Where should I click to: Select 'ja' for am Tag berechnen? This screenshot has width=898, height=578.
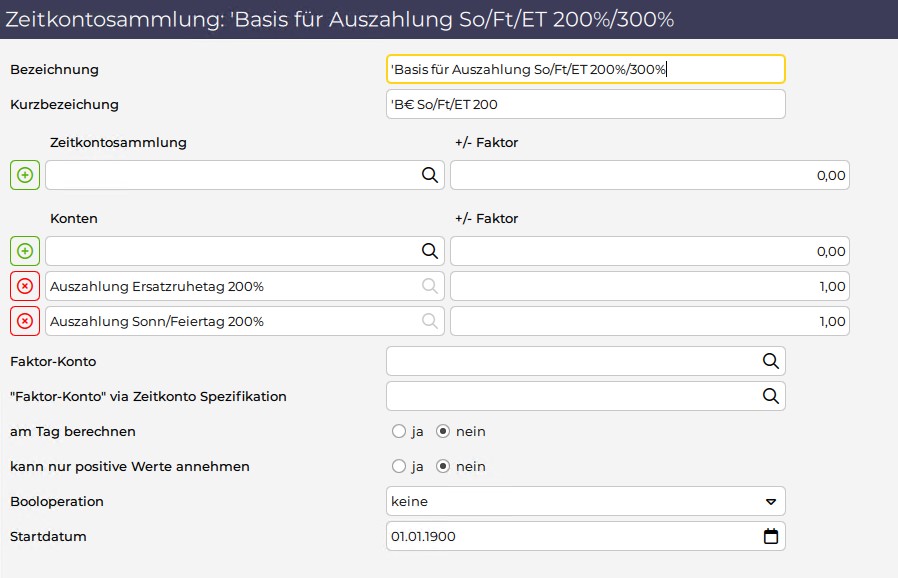[x=399, y=431]
